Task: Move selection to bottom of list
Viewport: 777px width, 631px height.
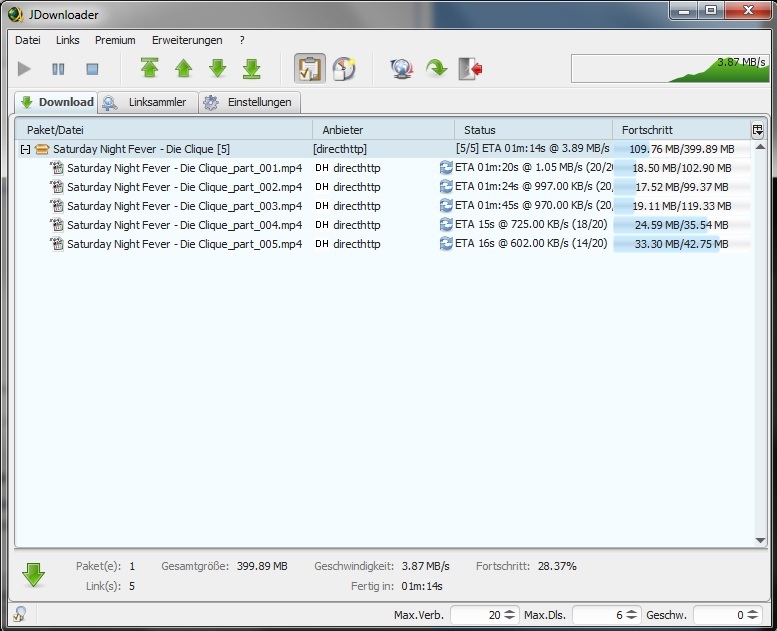Action: coord(252,68)
